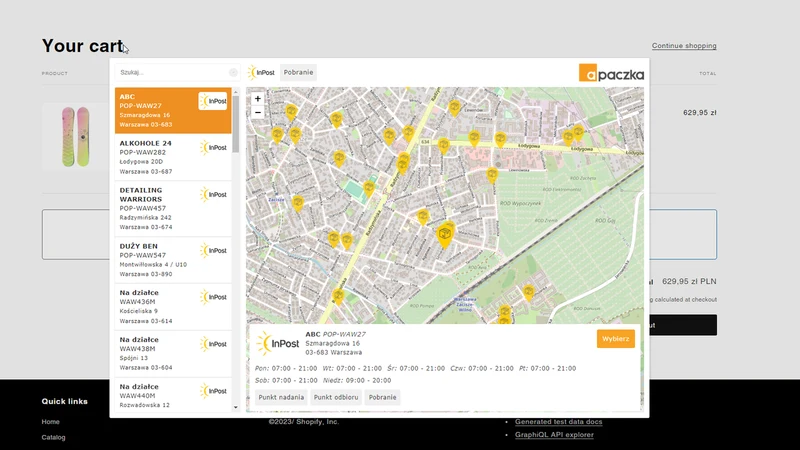Click "Your cart" heading text
Screen dimensions: 800x450
(x=82, y=46)
